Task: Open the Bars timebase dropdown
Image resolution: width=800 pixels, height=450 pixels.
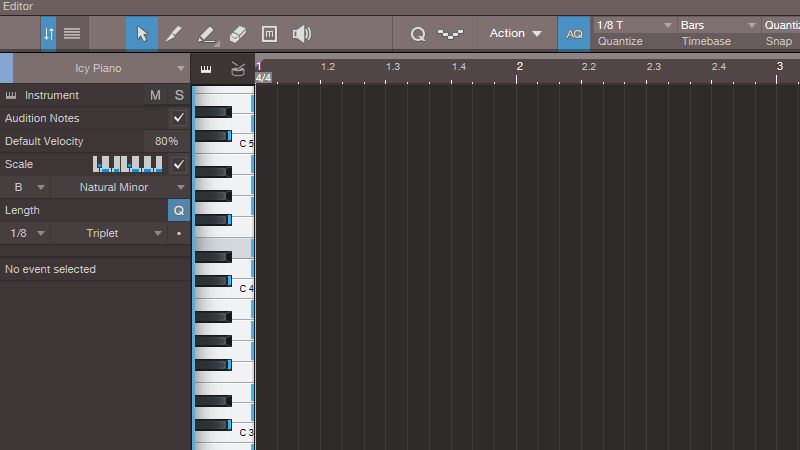Action: tap(718, 25)
